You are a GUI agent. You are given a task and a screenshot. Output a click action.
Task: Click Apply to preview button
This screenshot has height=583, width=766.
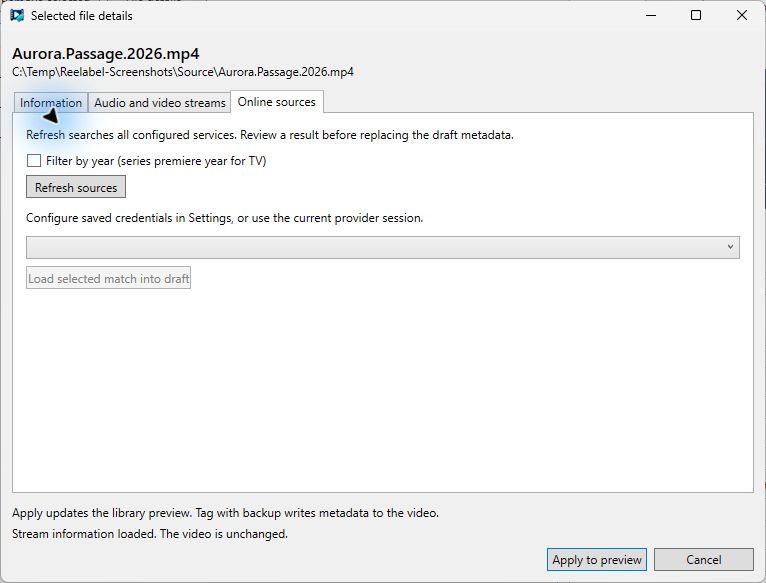tap(596, 560)
